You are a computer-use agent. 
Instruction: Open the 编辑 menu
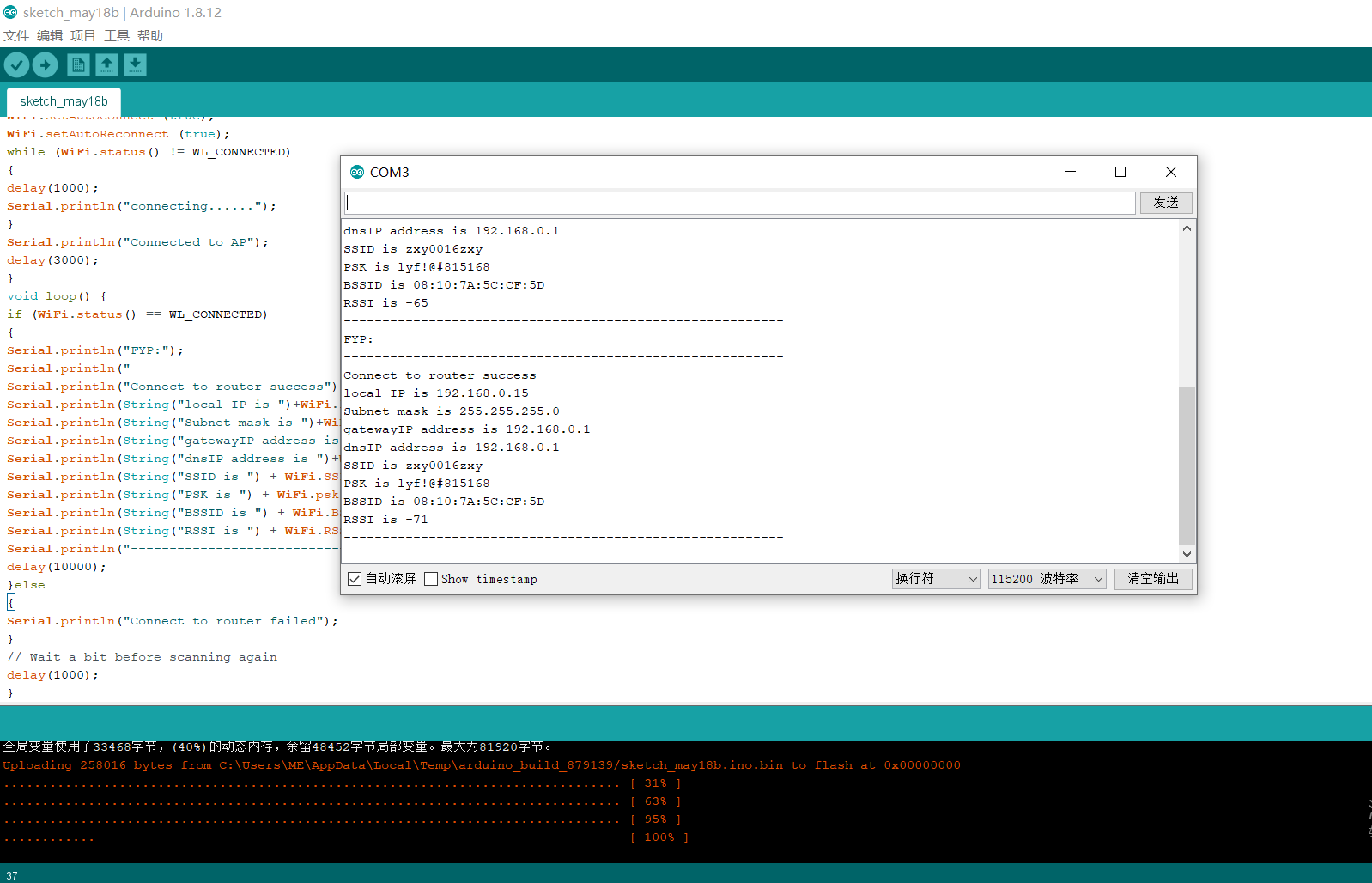[x=50, y=35]
